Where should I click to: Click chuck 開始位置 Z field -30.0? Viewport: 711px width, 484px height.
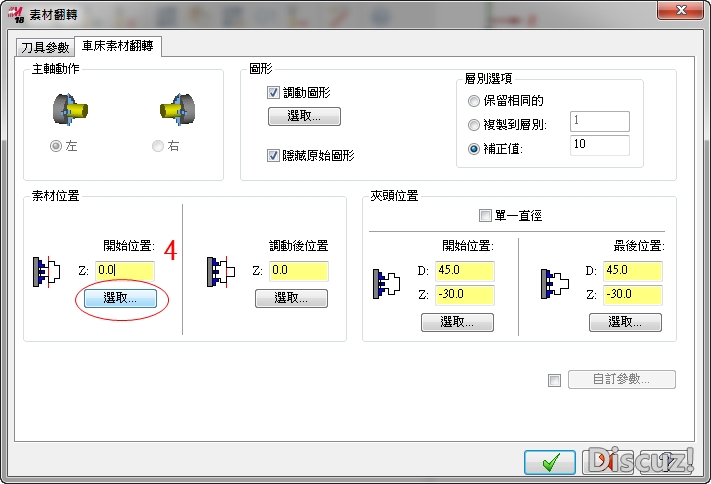pyautogui.click(x=465, y=295)
